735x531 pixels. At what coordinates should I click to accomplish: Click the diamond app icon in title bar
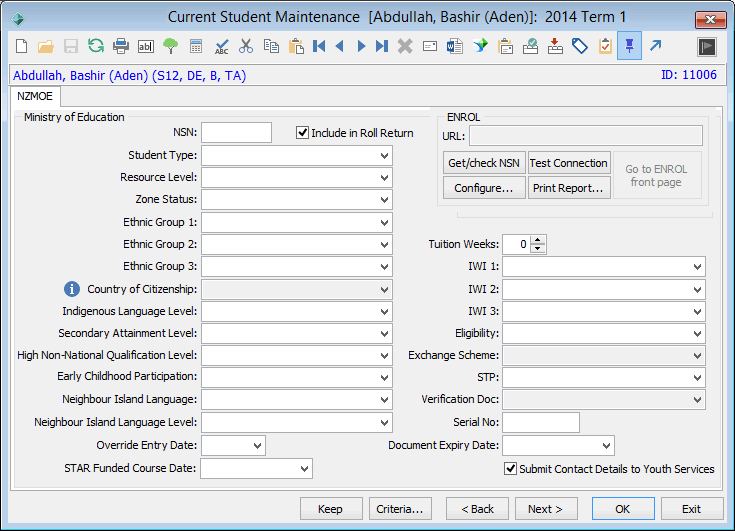tap(18, 19)
